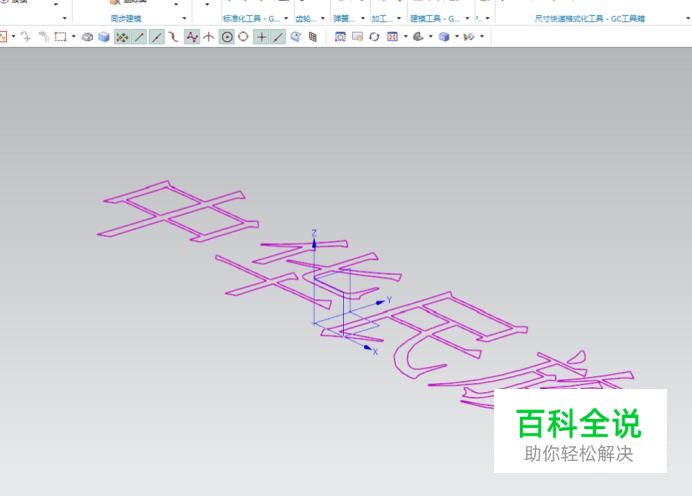
Task: Open the rendering style dropdown arrow
Action: (431, 36)
